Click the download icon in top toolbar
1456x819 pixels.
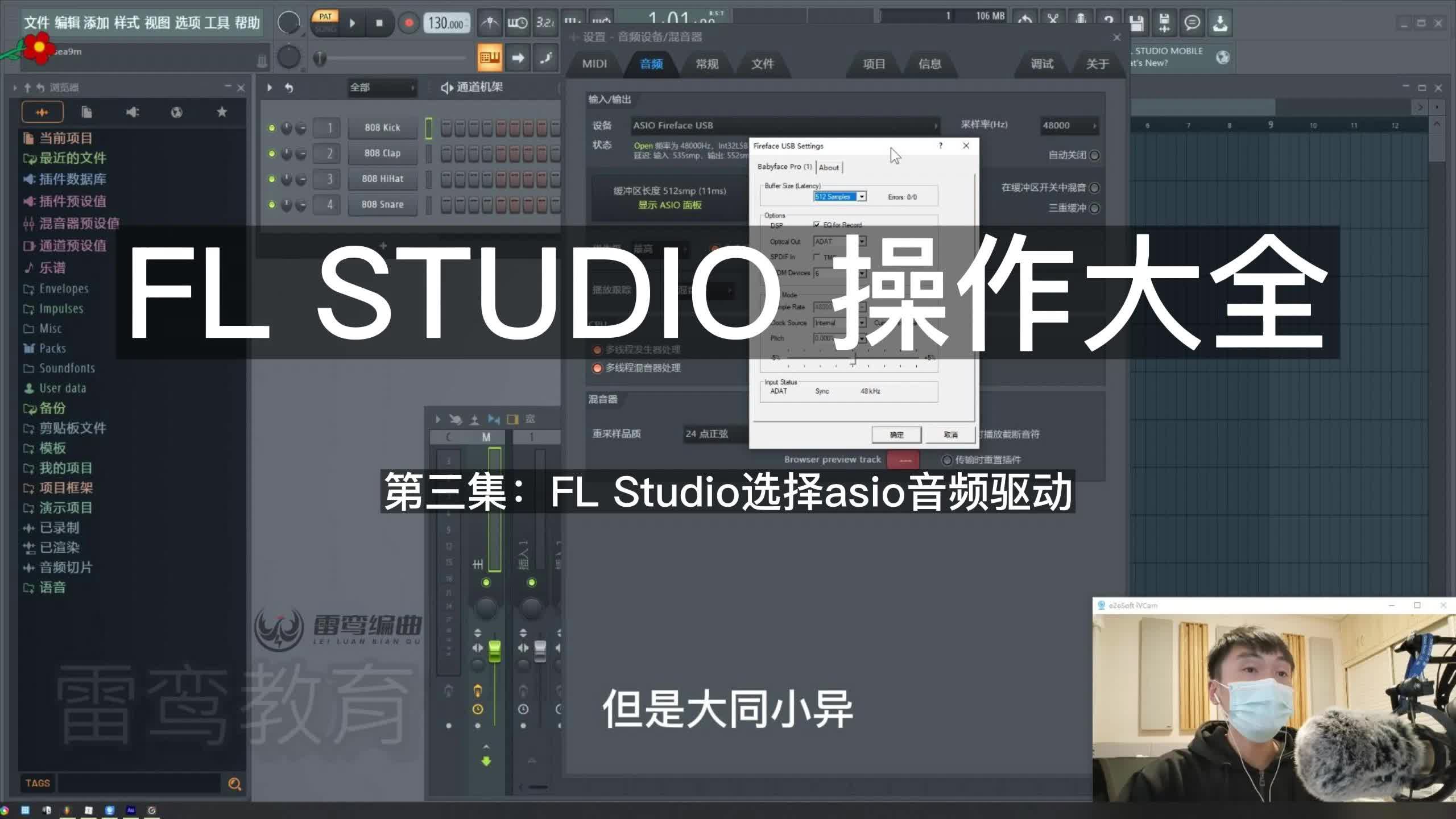pyautogui.click(x=1219, y=23)
